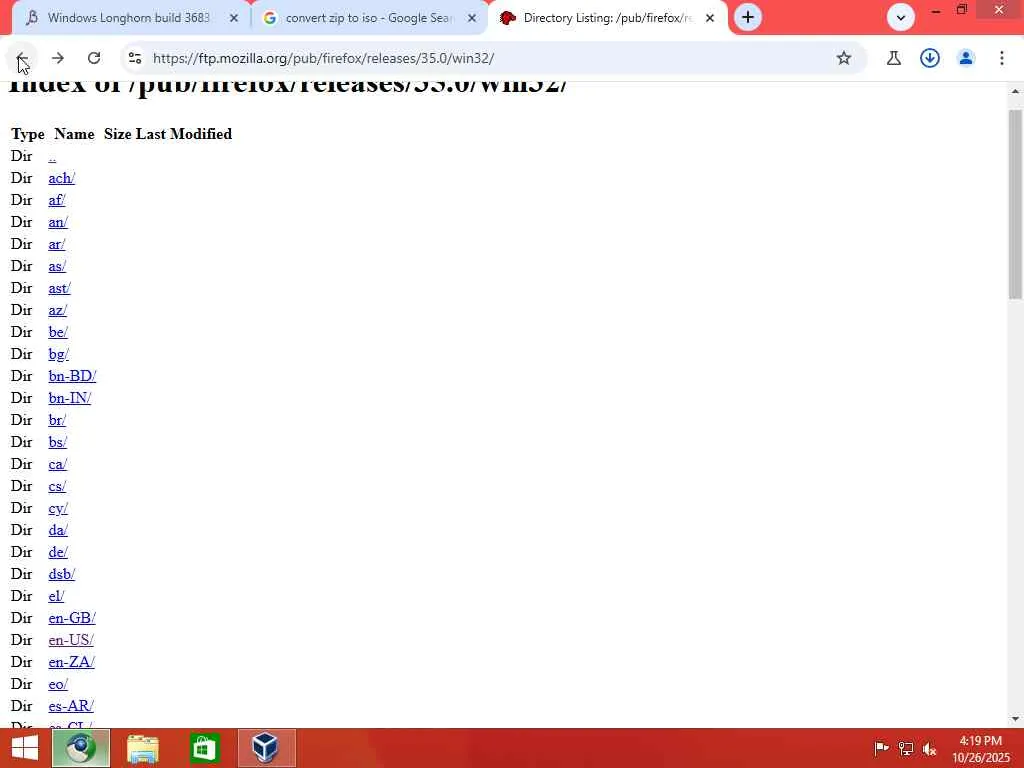
Task: Go back with the browser back arrow
Action: coord(21,58)
